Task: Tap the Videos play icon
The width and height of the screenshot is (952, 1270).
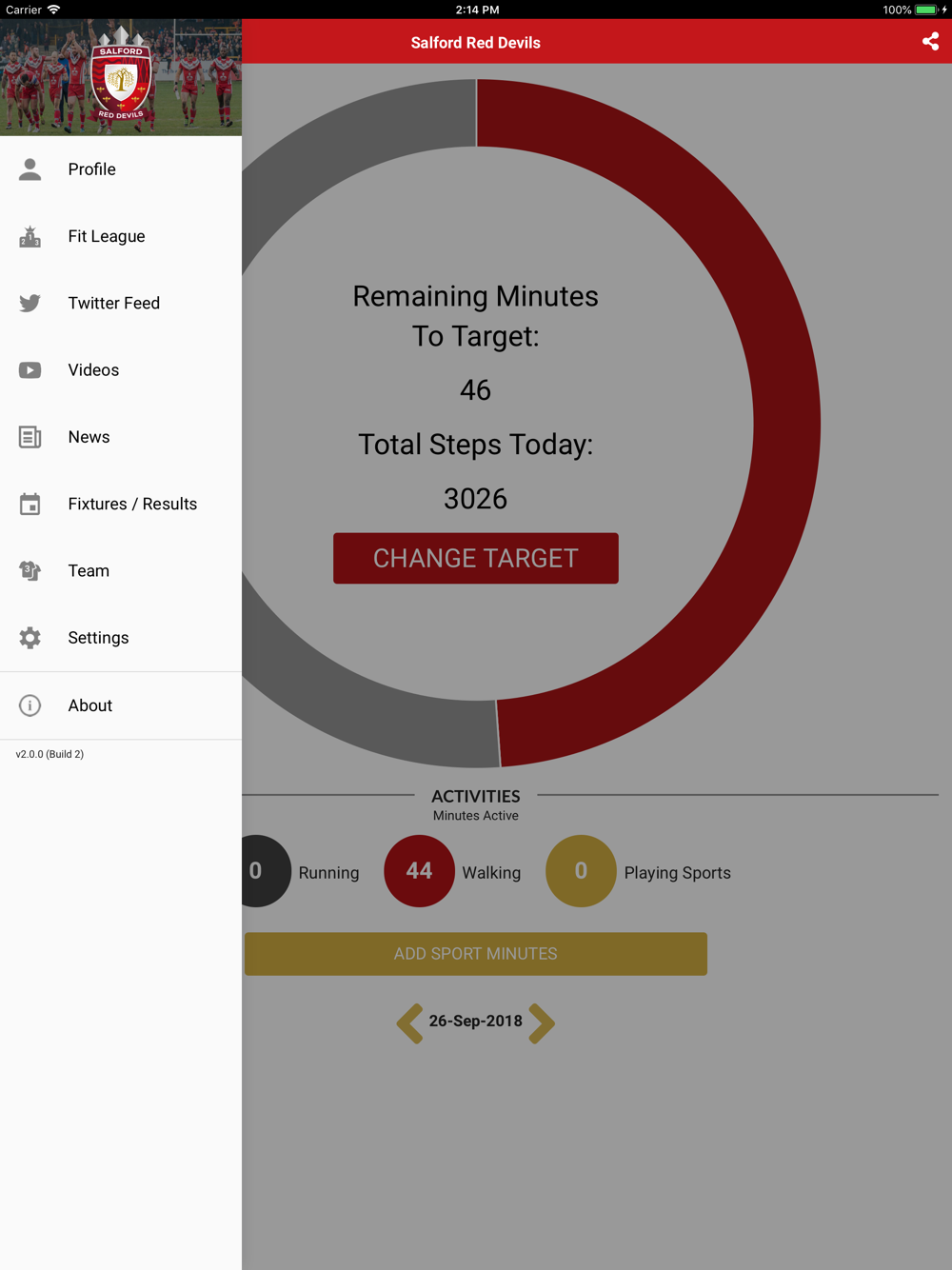Action: click(30, 370)
